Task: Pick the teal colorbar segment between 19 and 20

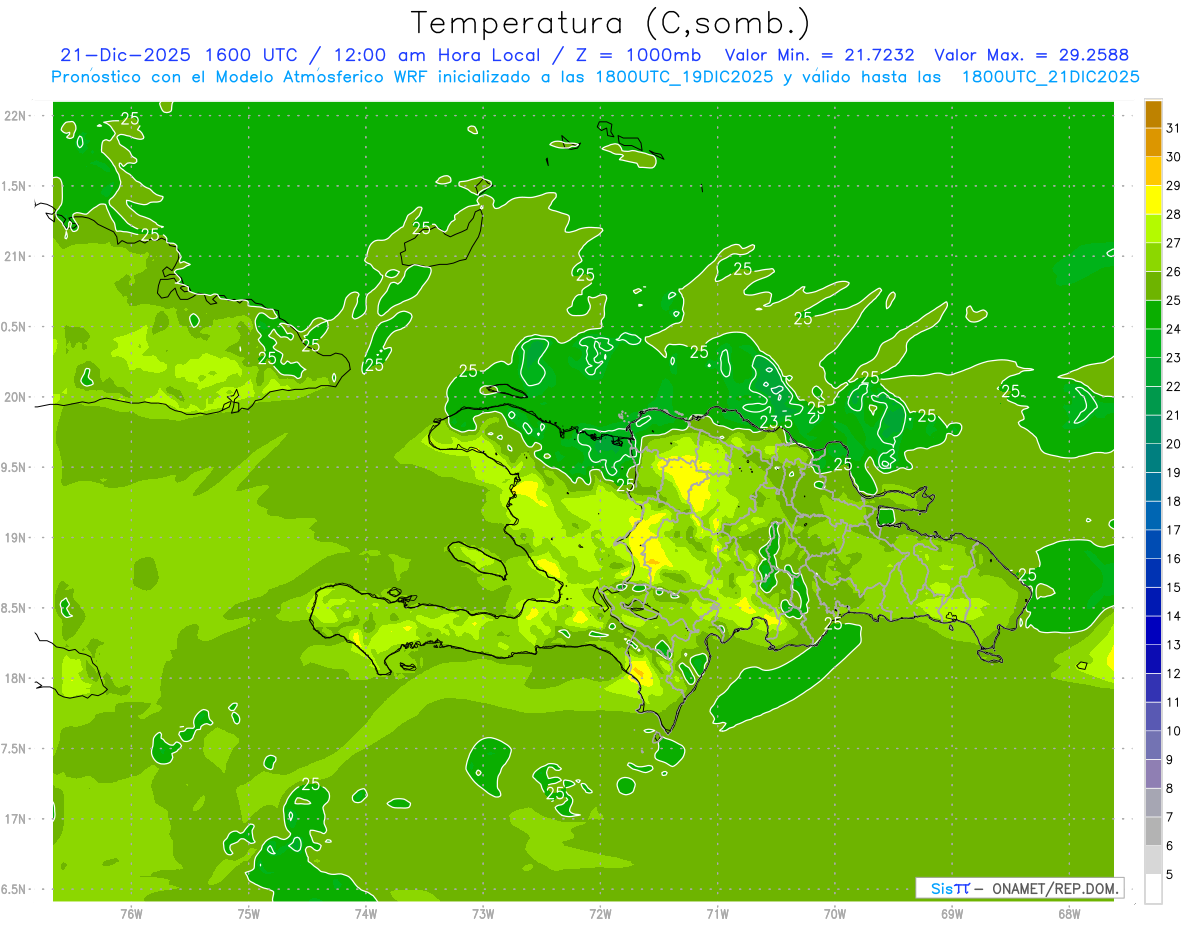Action: 1153,458
